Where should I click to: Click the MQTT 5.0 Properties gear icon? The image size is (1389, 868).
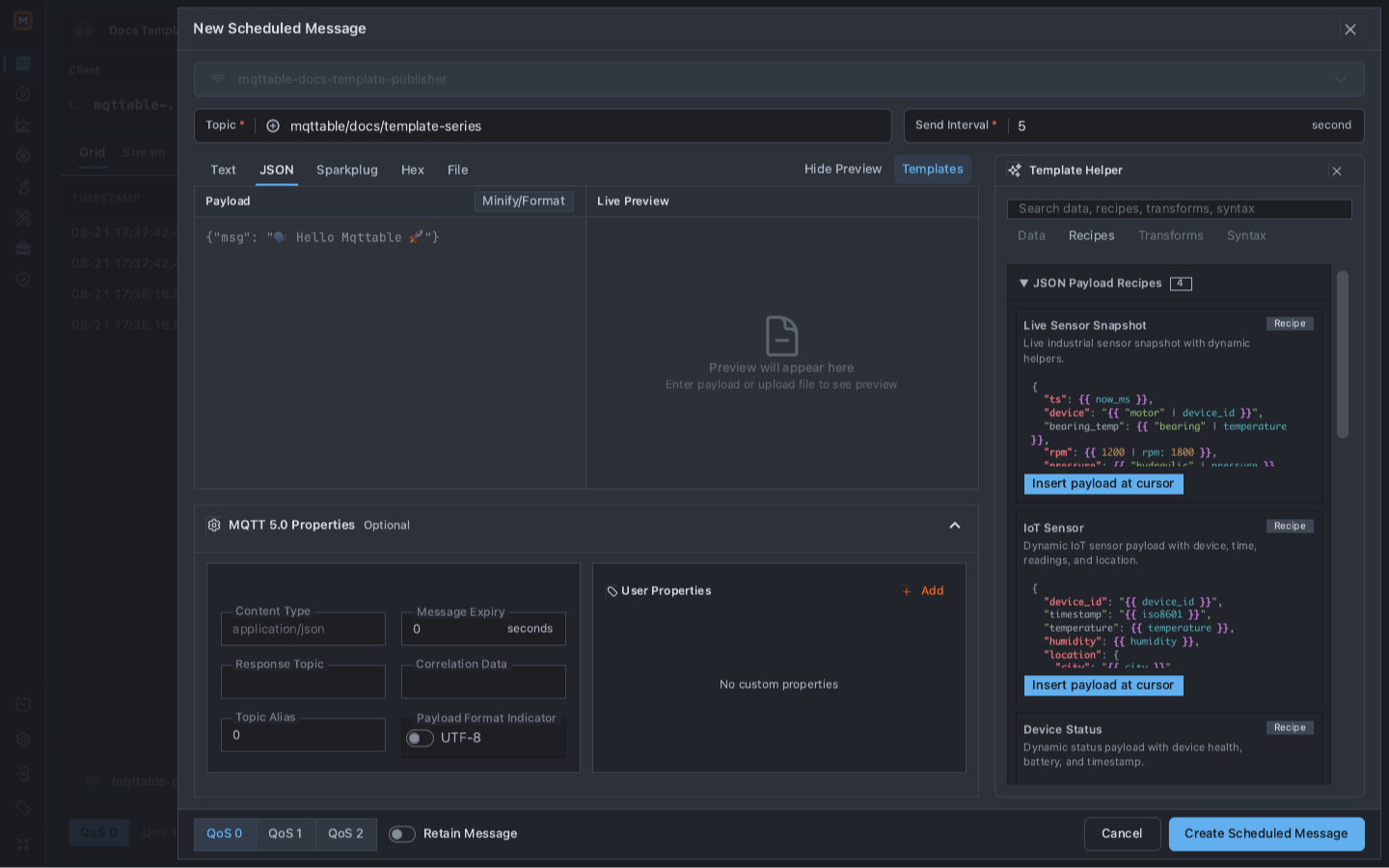coord(214,526)
